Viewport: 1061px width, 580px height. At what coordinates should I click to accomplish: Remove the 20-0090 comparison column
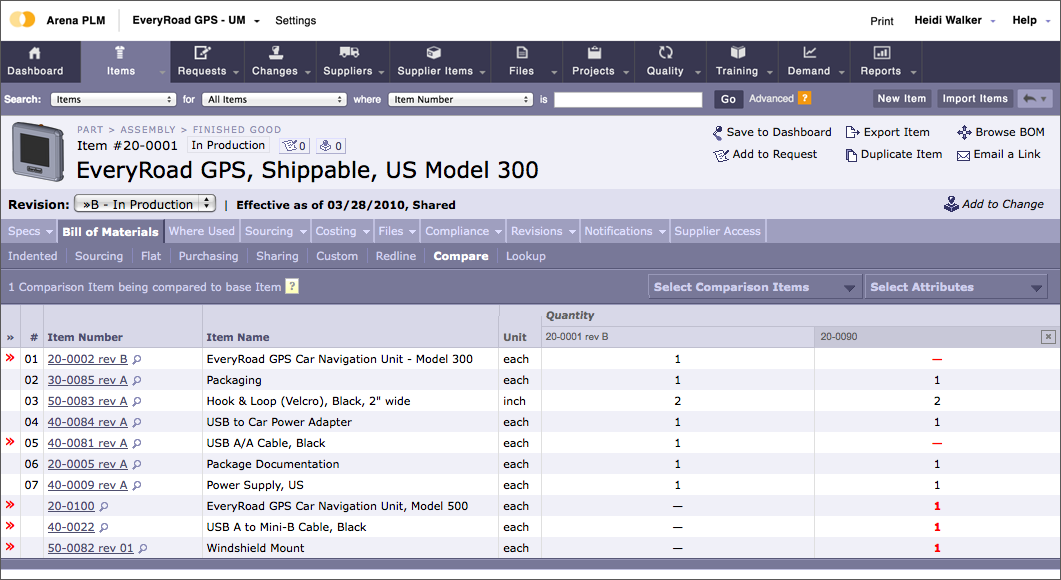click(1048, 336)
